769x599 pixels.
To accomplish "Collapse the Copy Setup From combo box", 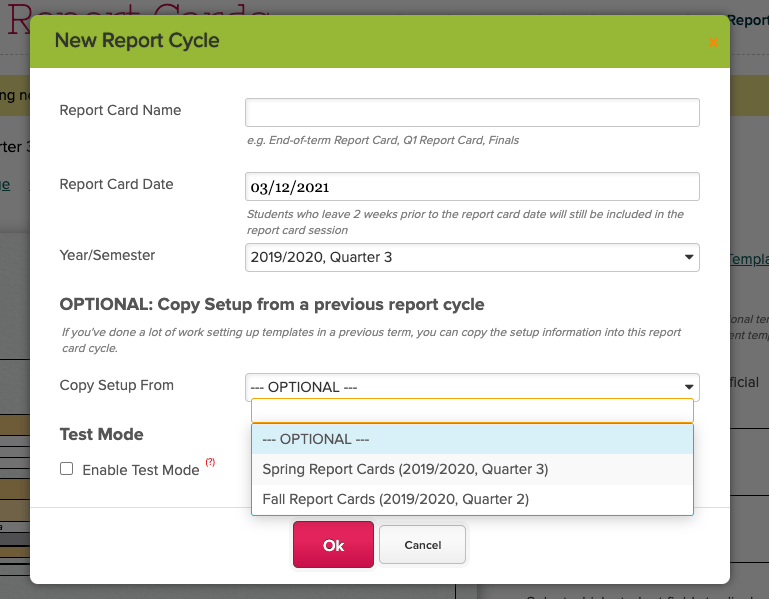I will pos(472,387).
